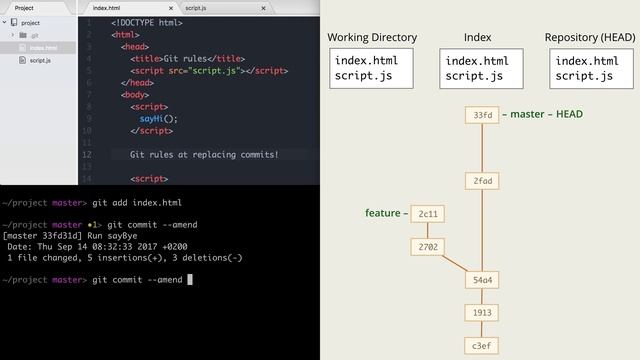Collapse the project root folder
Image resolution: width=640 pixels, height=360 pixels.
point(4,22)
